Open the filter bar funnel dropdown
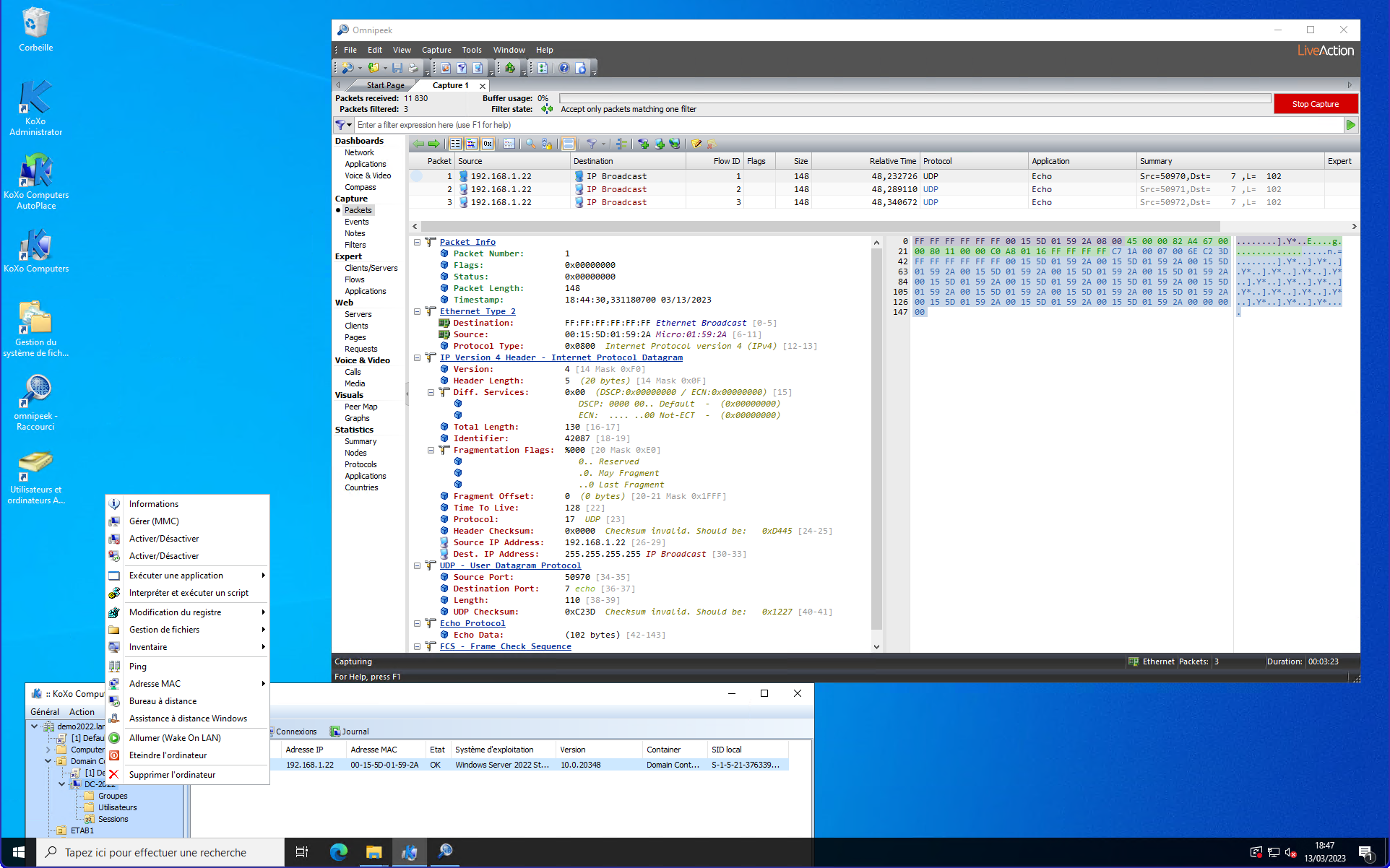 (x=343, y=125)
